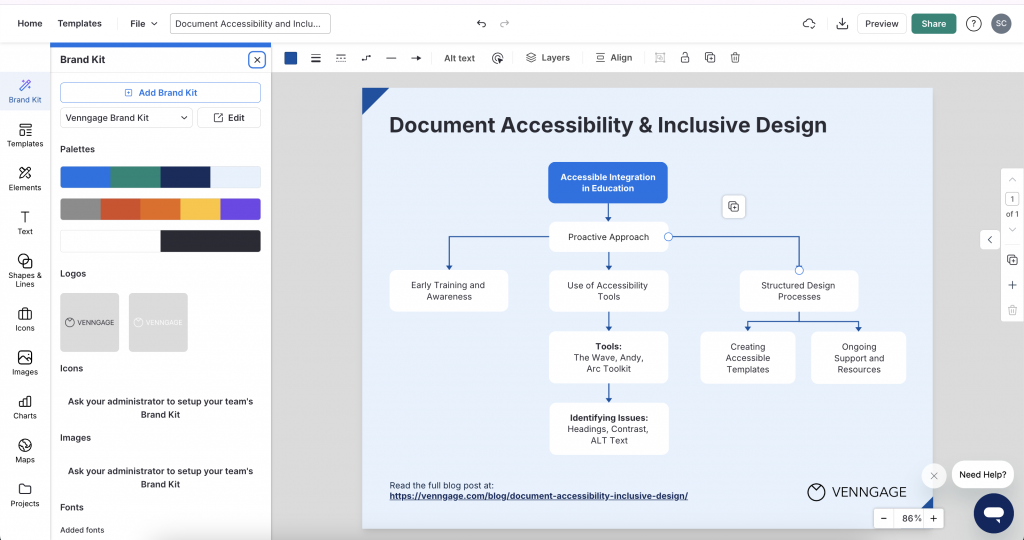Go to previous page chevron up
The width and height of the screenshot is (1024, 540).
[1012, 180]
